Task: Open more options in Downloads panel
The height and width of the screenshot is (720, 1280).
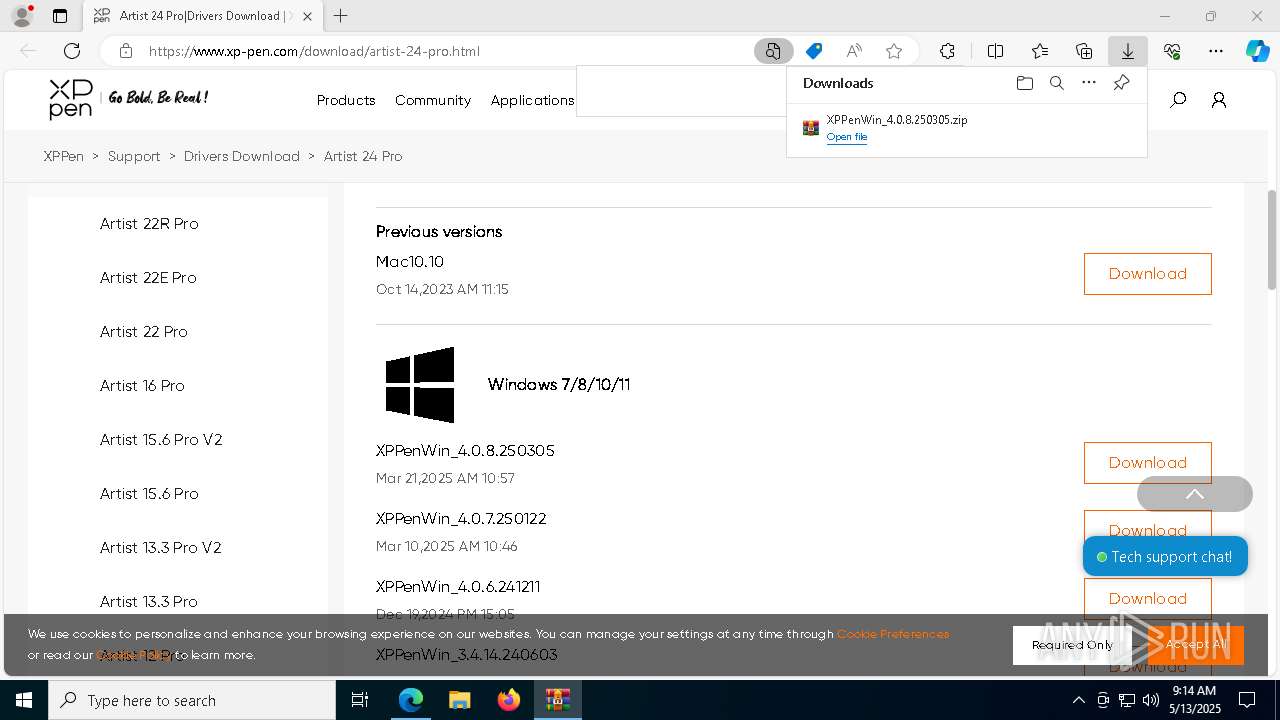Action: pos(1089,83)
